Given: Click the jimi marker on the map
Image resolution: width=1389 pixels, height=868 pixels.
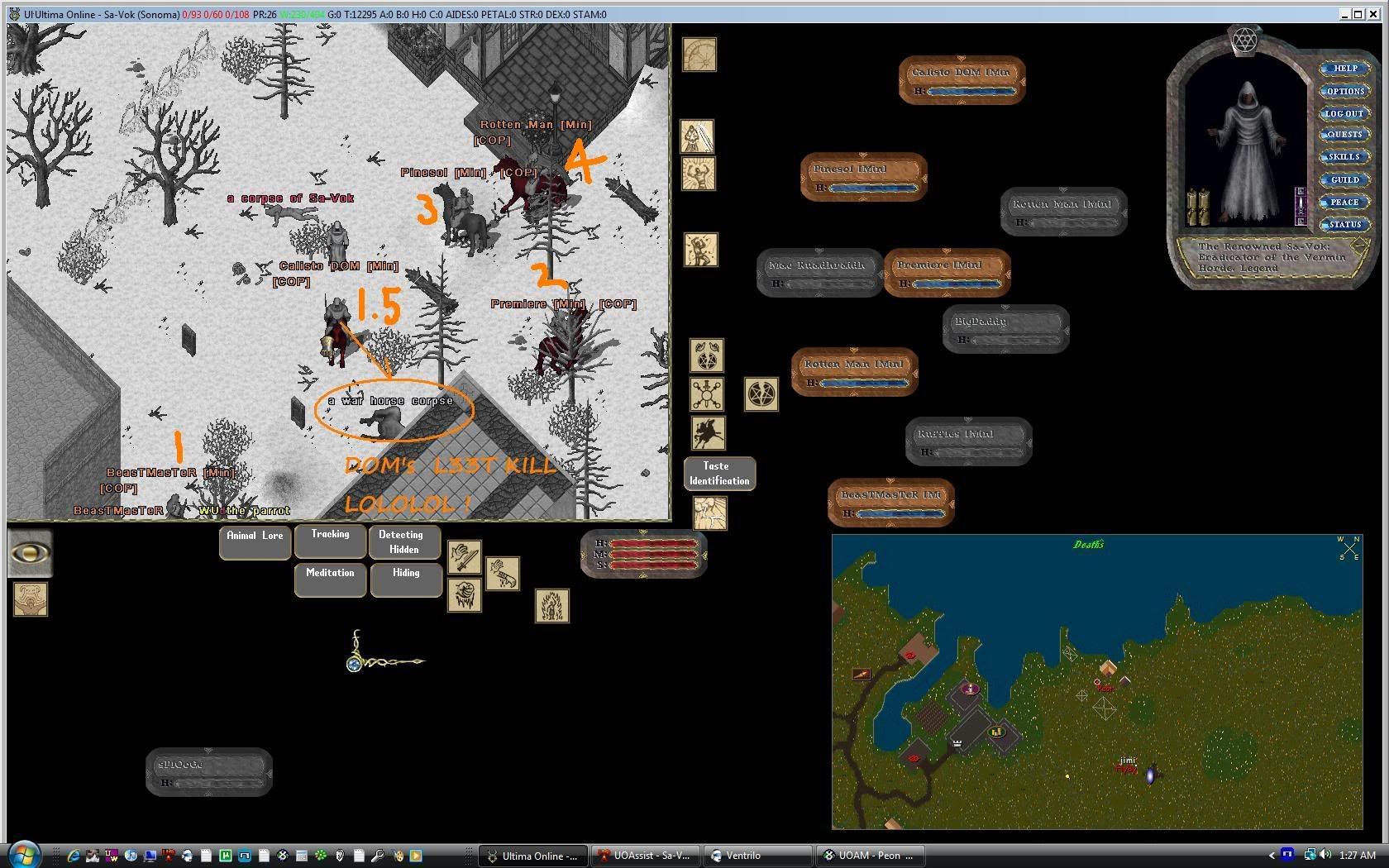Looking at the screenshot, I should (1128, 761).
